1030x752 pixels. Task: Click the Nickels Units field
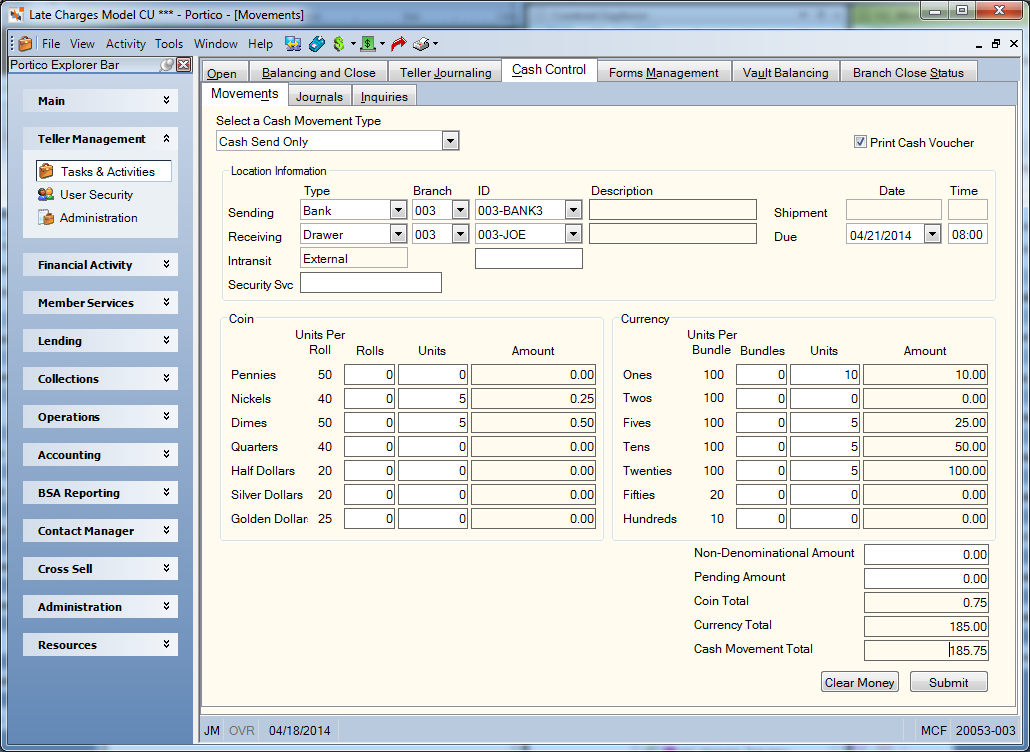coord(433,399)
